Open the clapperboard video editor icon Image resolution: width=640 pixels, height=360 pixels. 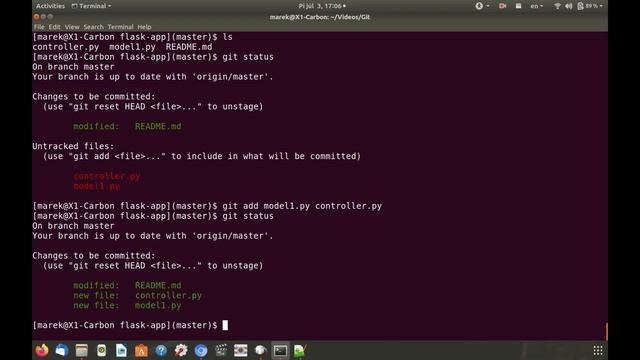221,350
